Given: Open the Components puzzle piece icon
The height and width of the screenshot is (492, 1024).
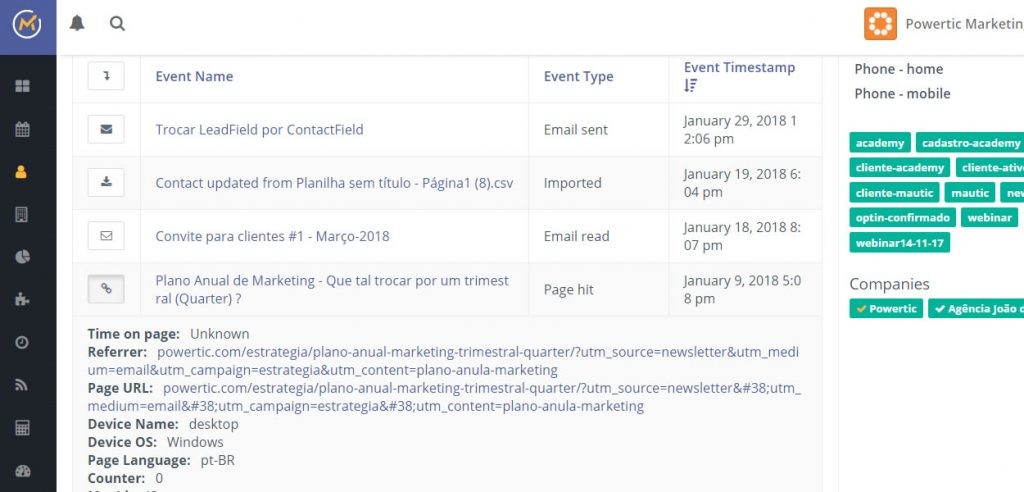Looking at the screenshot, I should pyautogui.click(x=22, y=299).
